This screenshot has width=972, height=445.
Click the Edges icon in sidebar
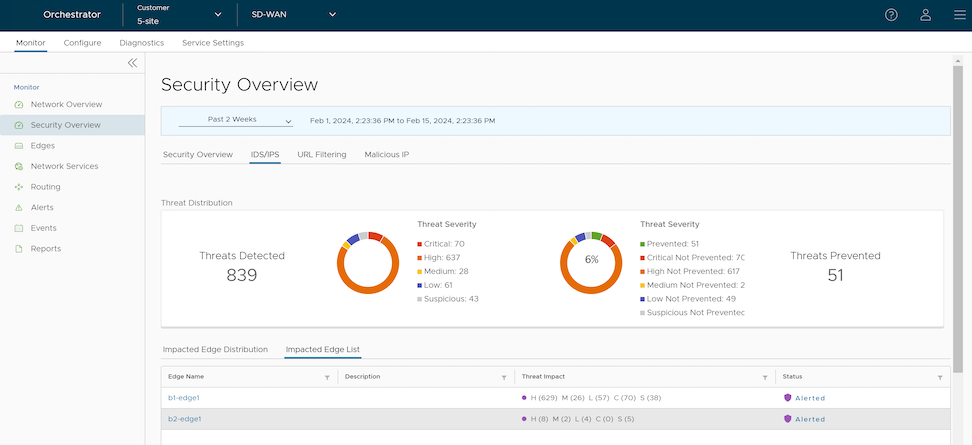[x=18, y=146]
